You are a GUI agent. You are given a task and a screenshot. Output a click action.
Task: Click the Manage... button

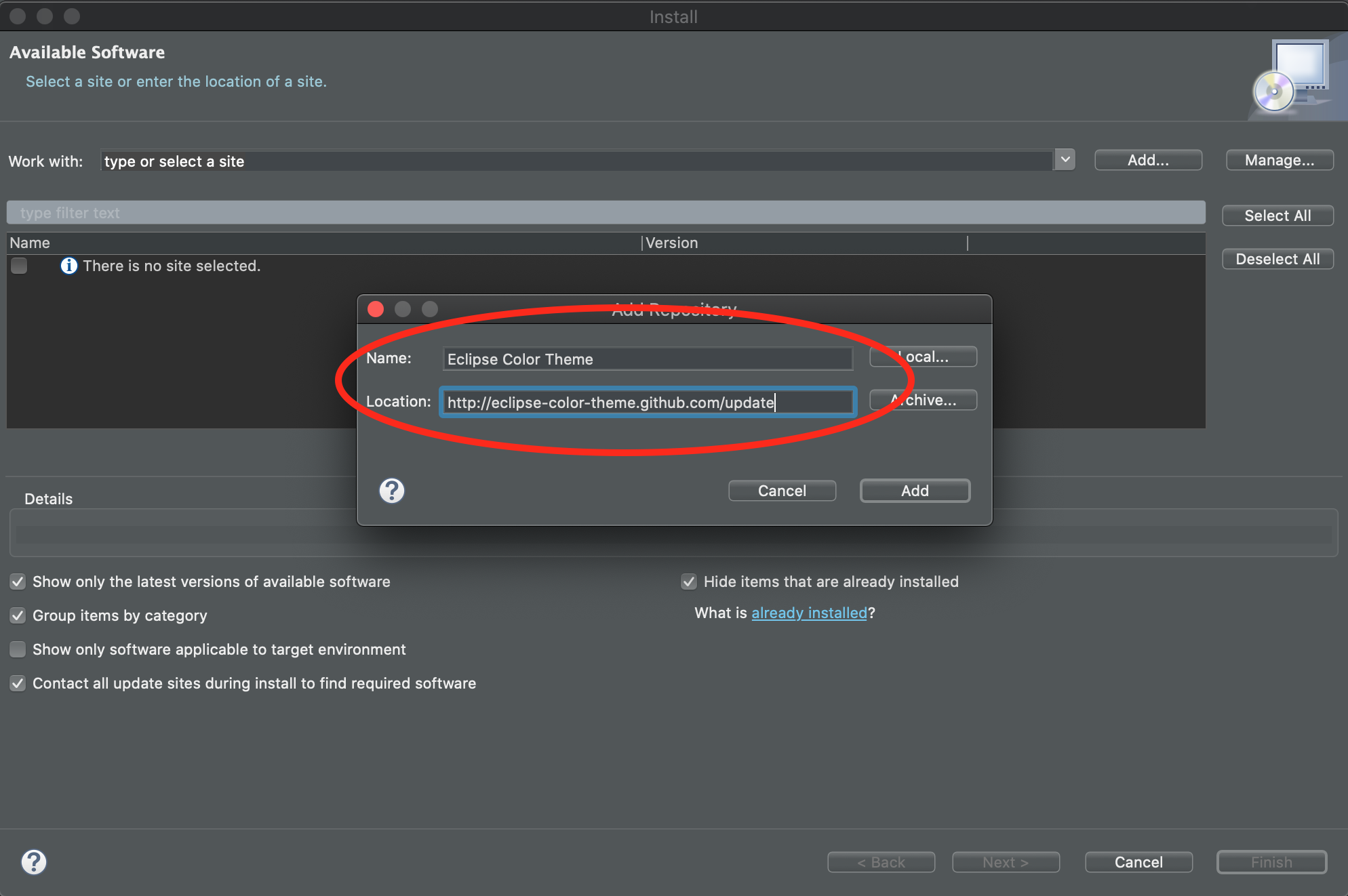pos(1279,160)
